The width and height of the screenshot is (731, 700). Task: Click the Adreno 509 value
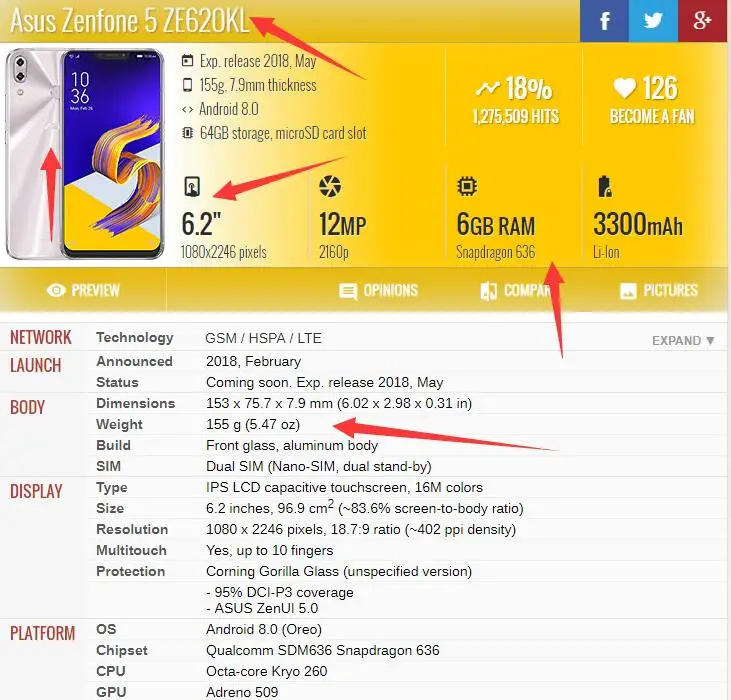(242, 692)
